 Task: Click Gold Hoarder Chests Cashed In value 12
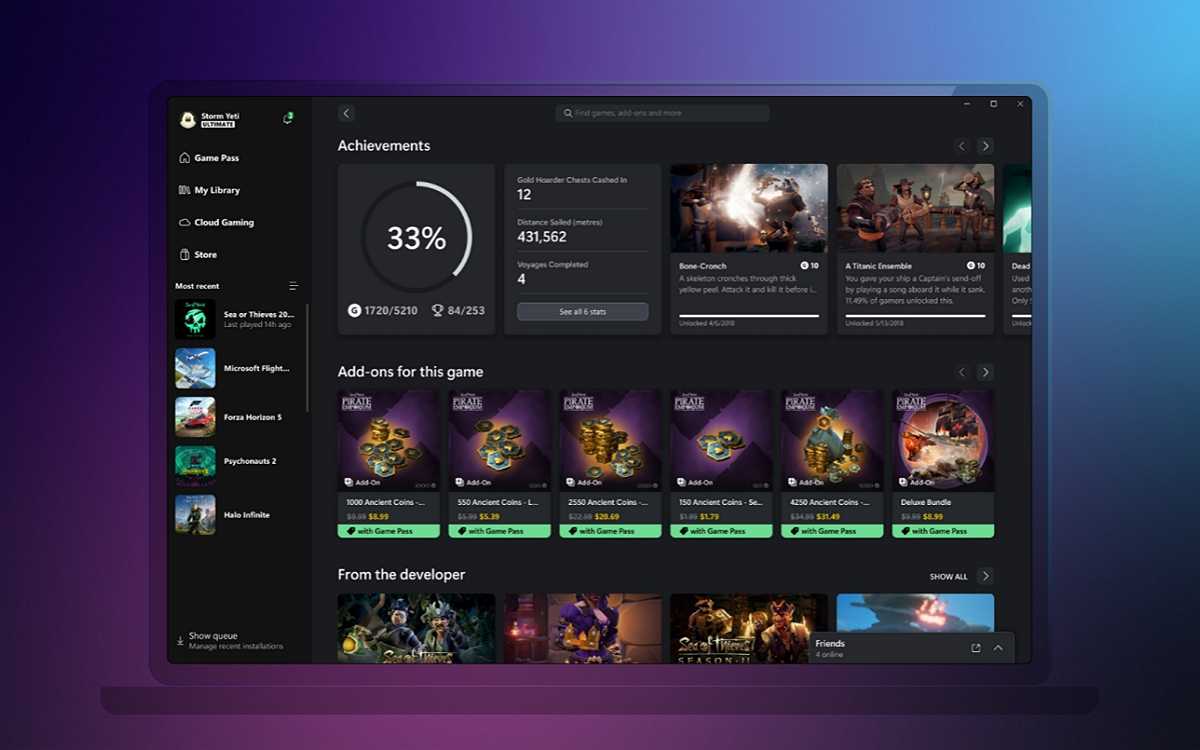(x=524, y=194)
